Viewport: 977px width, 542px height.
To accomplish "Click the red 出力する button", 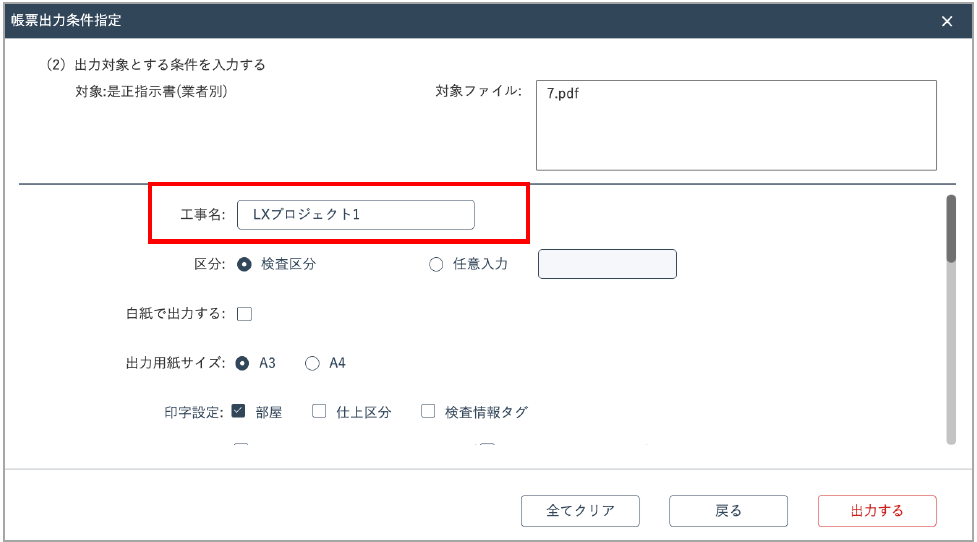I will tap(877, 510).
